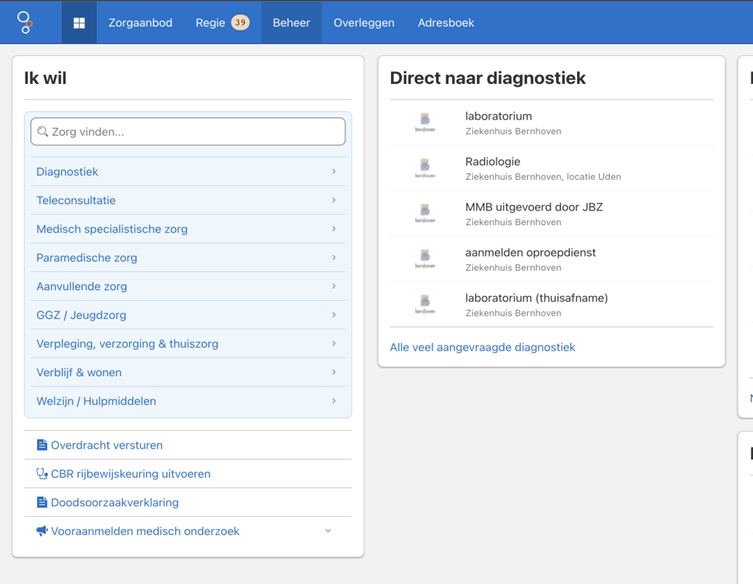
Task: Click the document icon beside Doodsoorzaakverklaring
Action: point(42,502)
